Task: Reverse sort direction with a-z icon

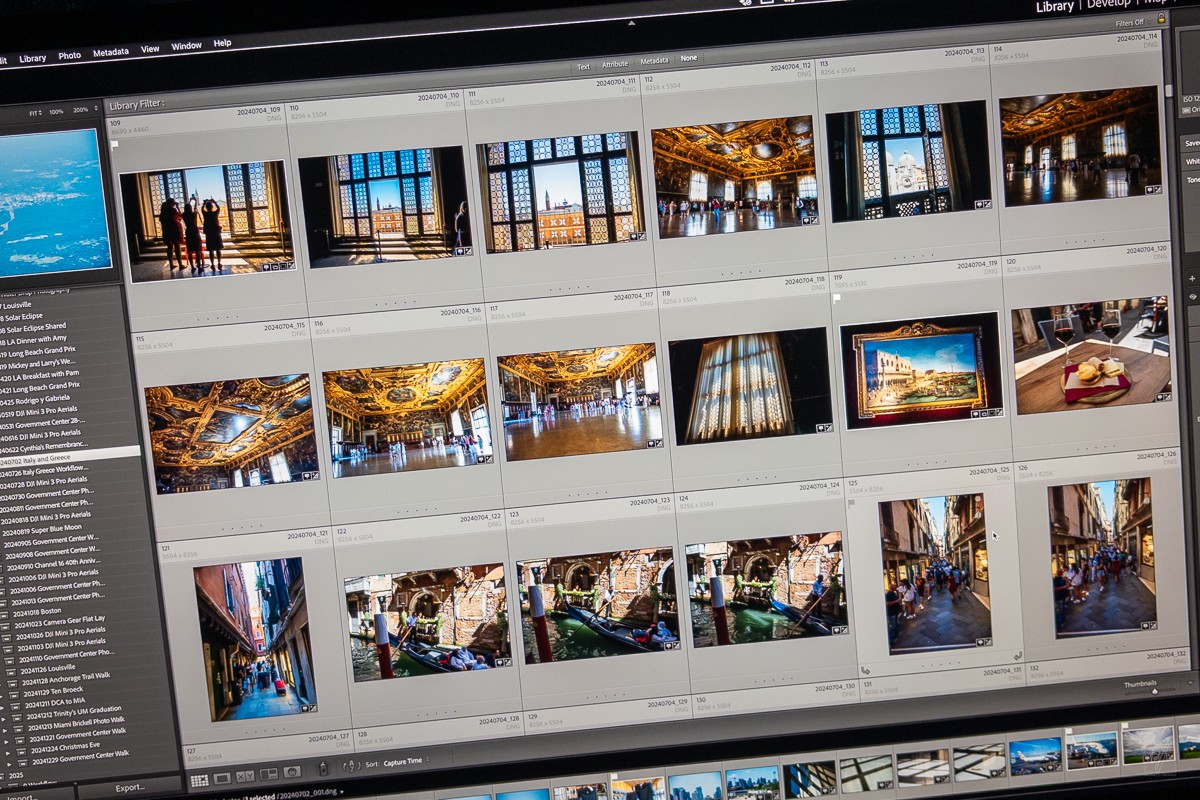Action: click(x=351, y=766)
